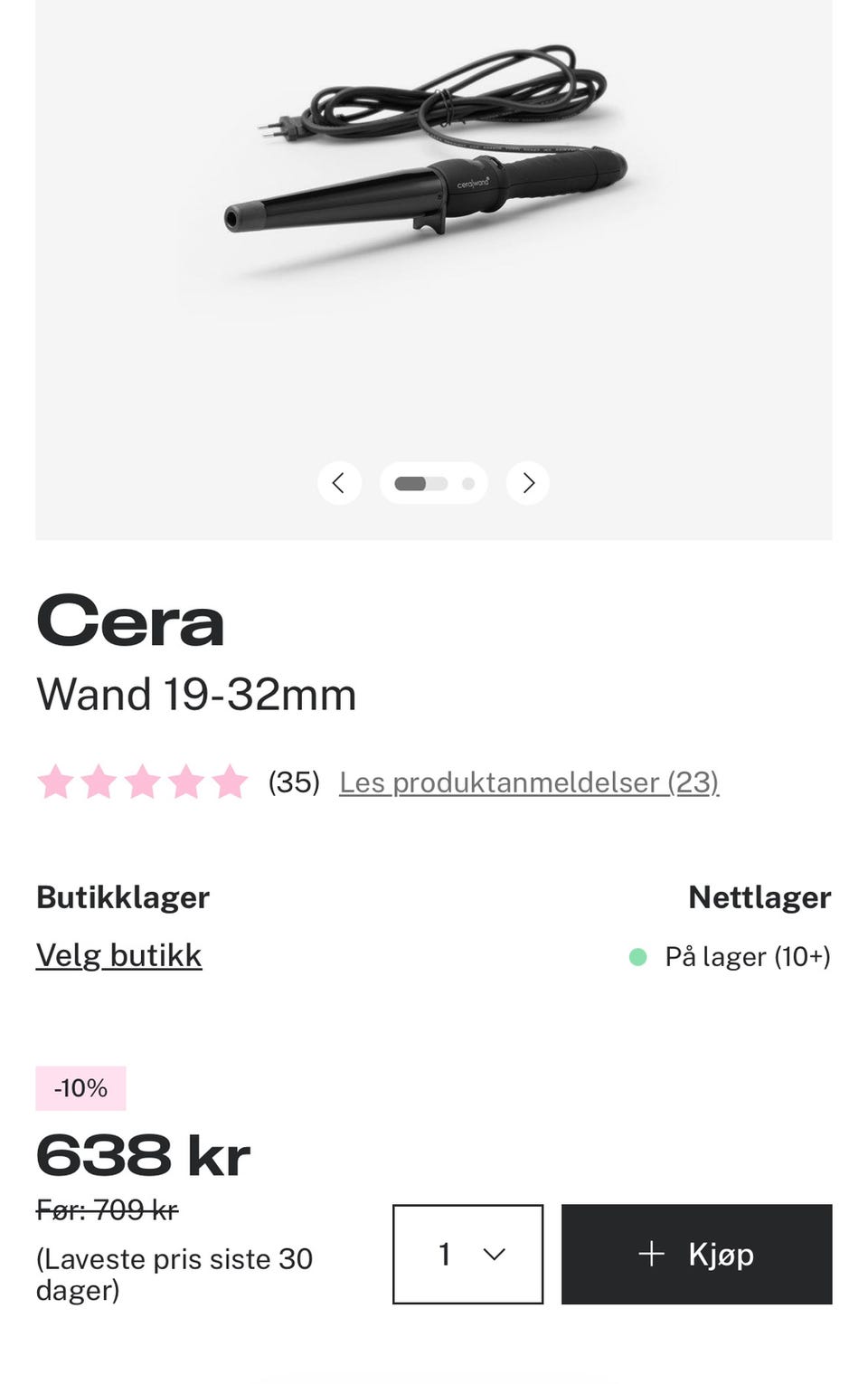Expand the quantity dropdown showing 1
Screen dimensions: 868x1384
[x=467, y=1254]
